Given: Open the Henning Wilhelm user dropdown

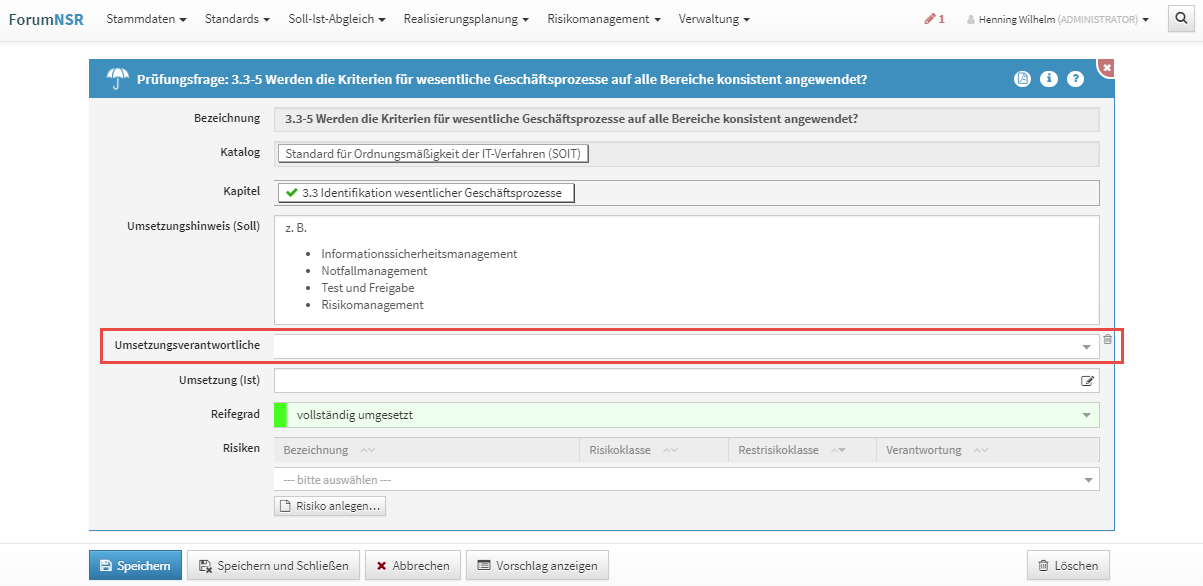Looking at the screenshot, I should pyautogui.click(x=1057, y=19).
